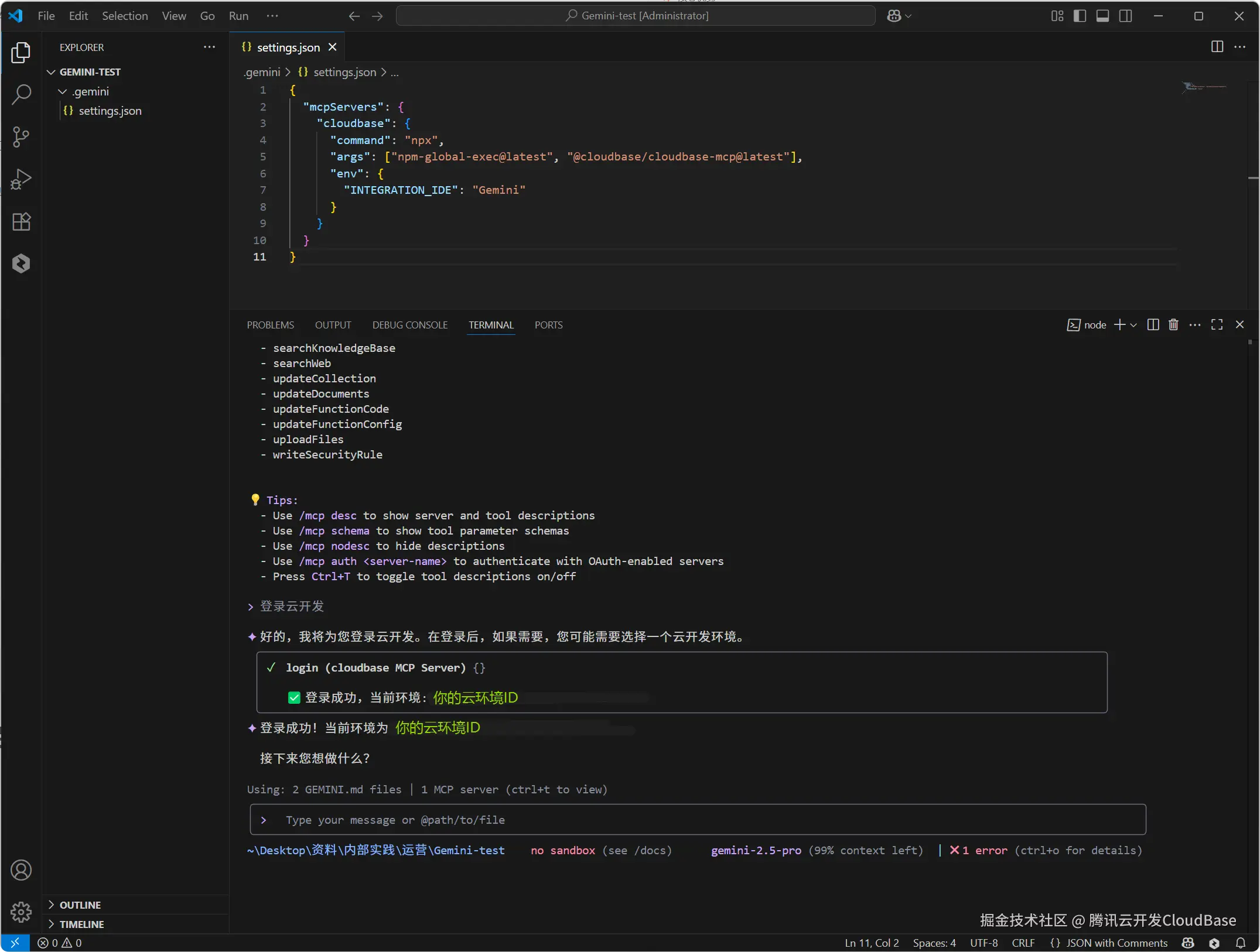
Task: Click the trash icon to kill terminal
Action: [1173, 325]
